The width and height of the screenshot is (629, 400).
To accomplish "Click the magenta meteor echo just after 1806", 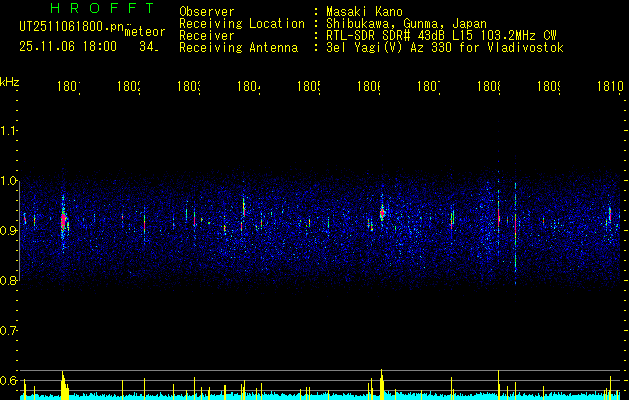I will [382, 213].
